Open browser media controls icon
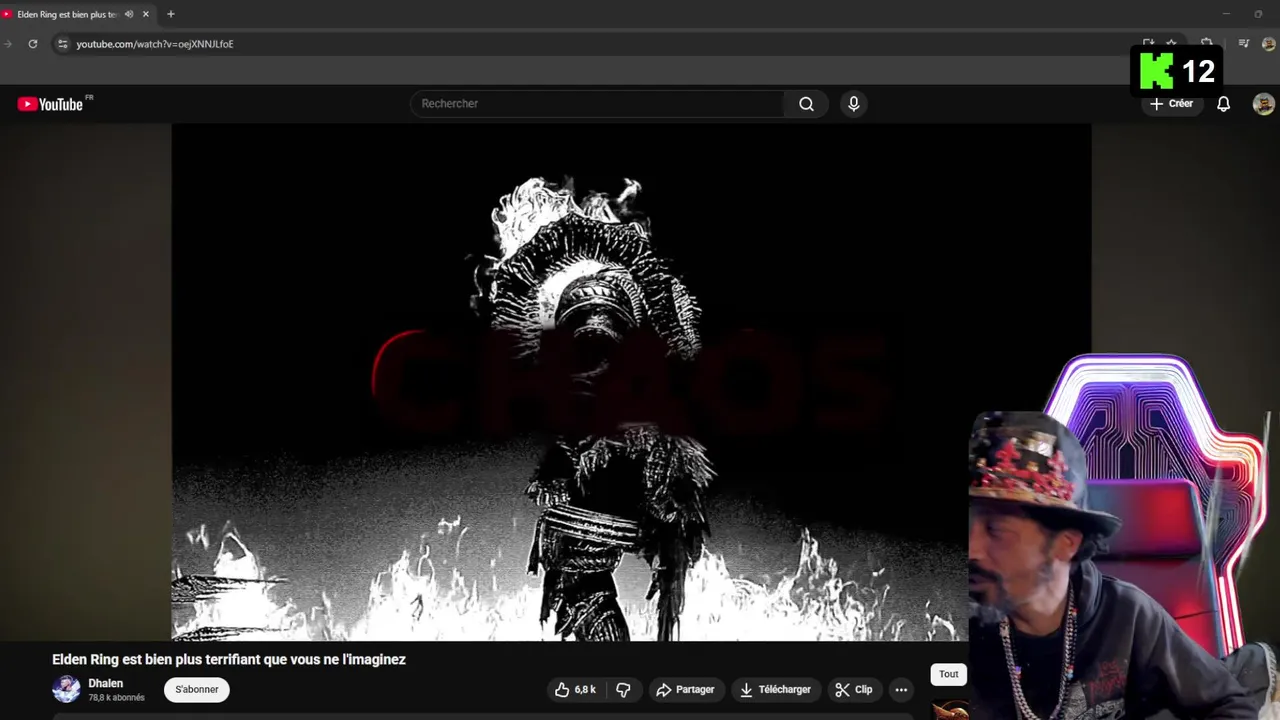This screenshot has width=1280, height=720. coord(1244,44)
